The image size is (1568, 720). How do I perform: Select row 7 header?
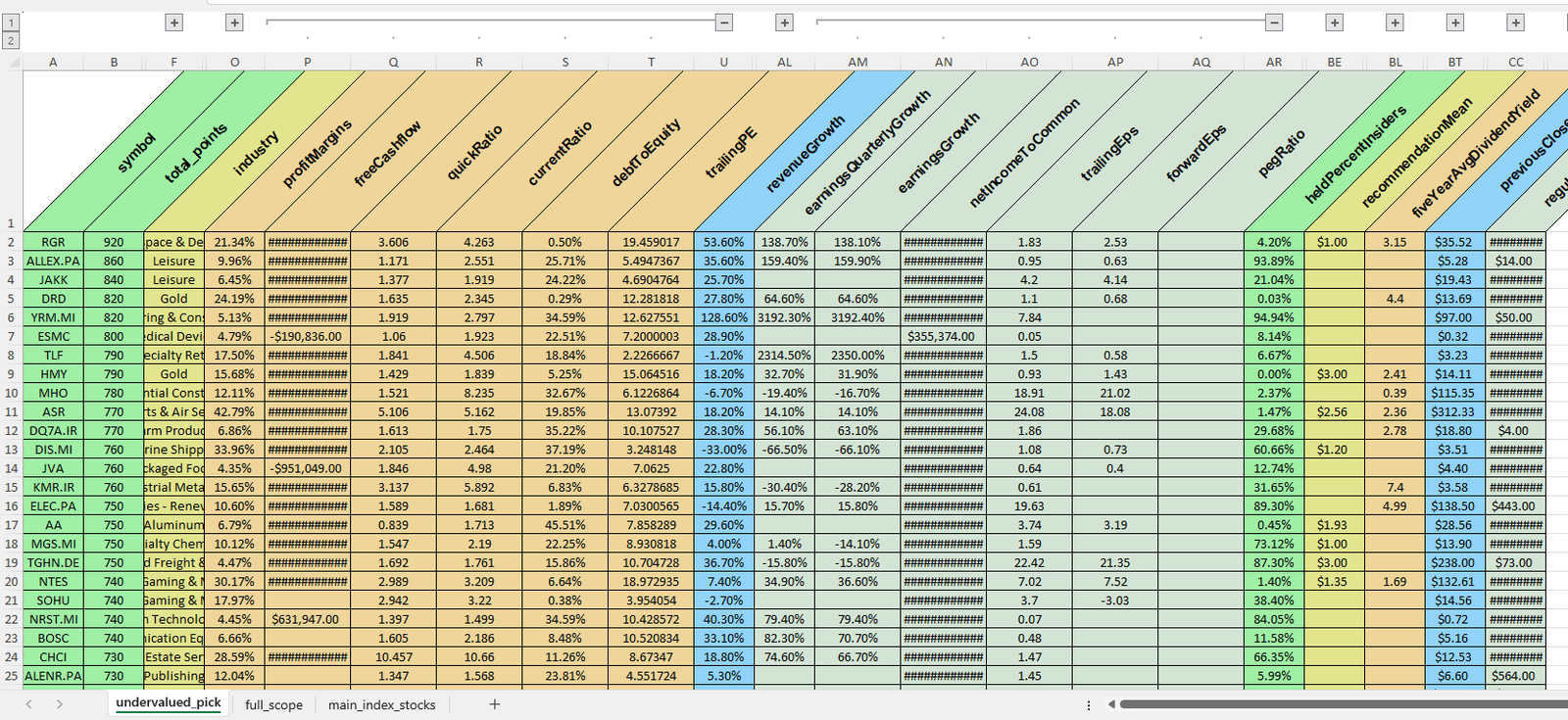point(11,336)
